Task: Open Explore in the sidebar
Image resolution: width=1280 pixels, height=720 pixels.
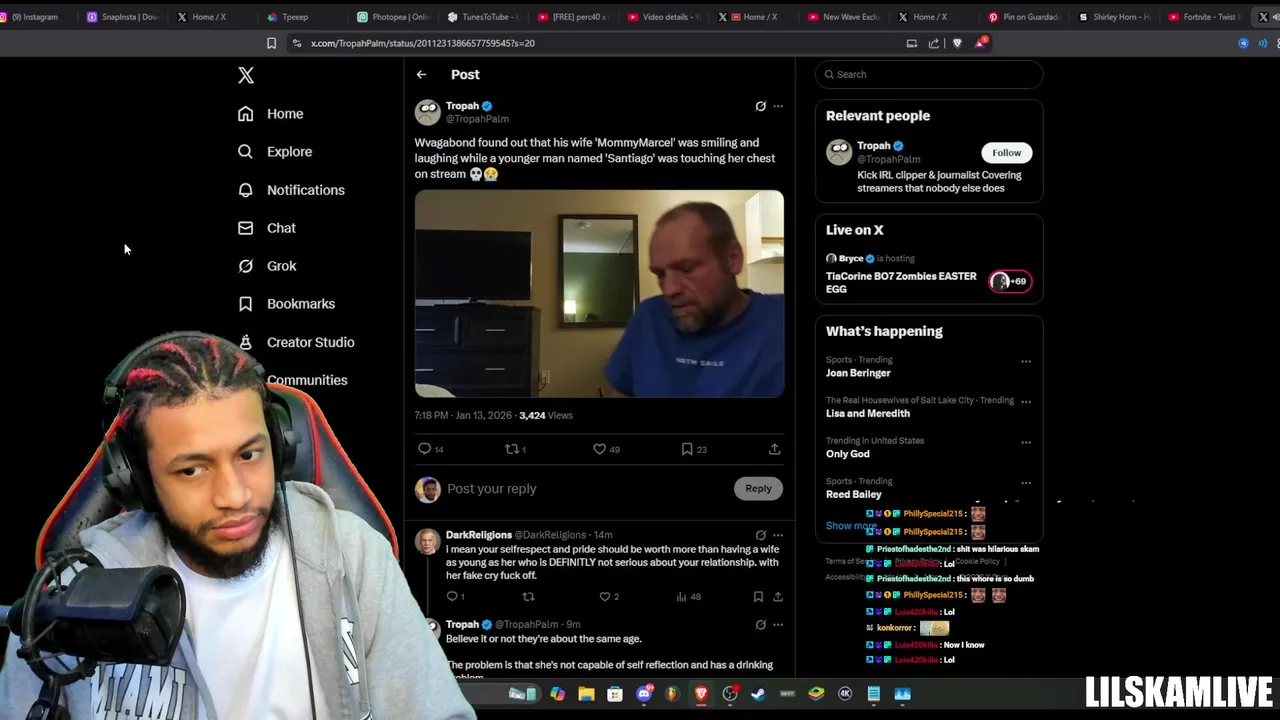Action: pos(274,152)
